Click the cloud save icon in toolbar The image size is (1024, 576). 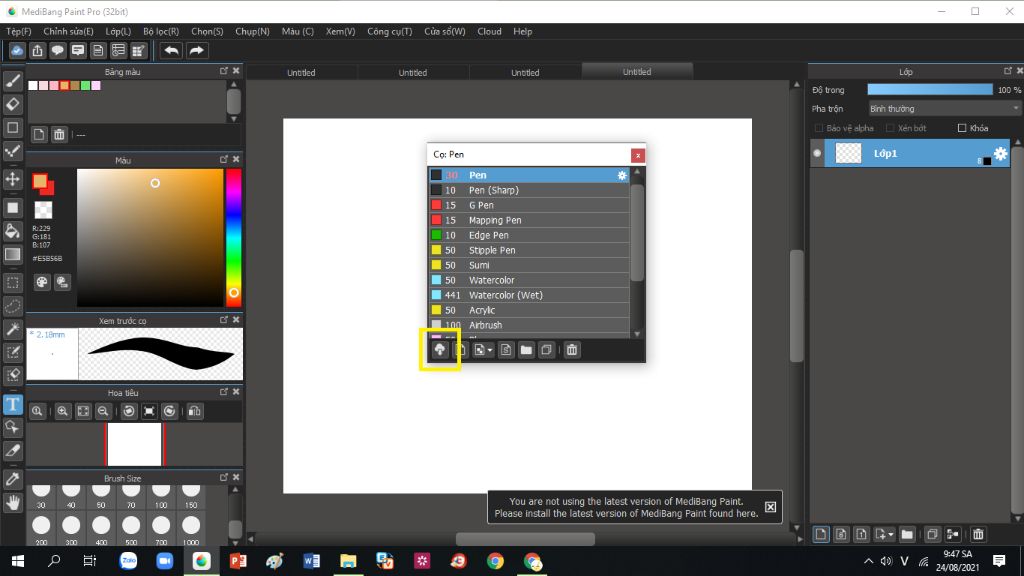click(x=17, y=50)
